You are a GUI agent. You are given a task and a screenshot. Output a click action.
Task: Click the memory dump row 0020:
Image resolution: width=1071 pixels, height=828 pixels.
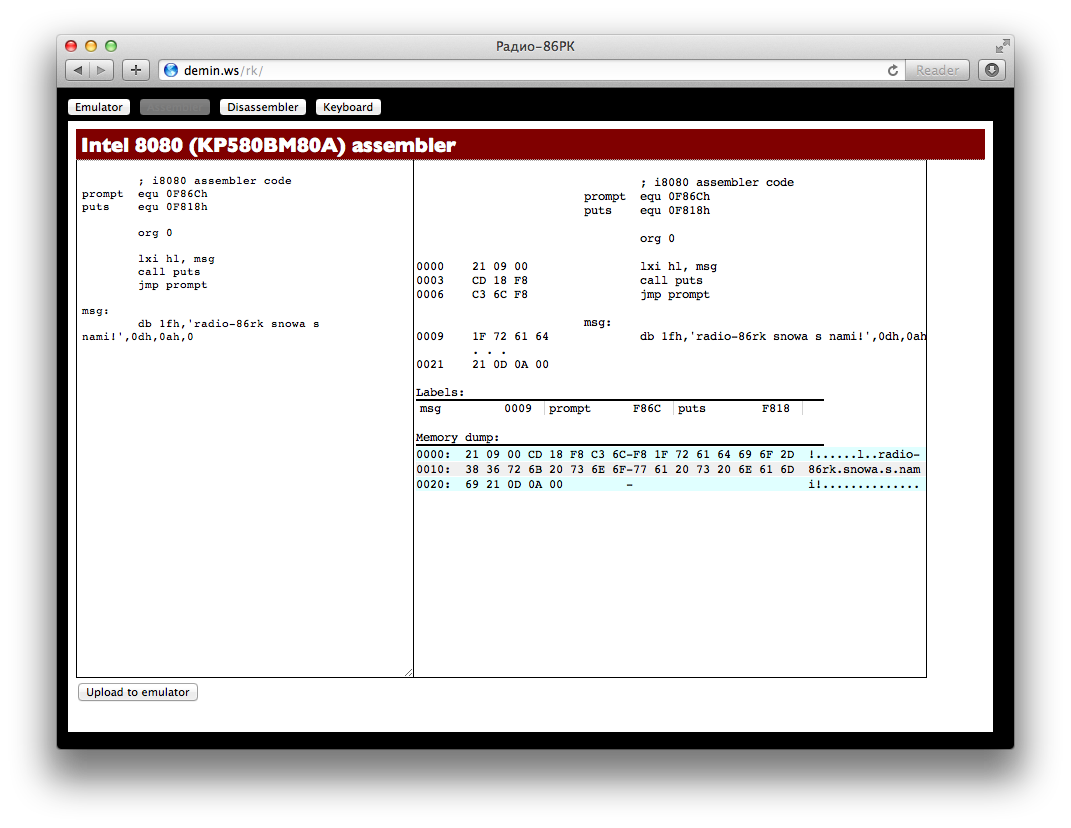tap(669, 484)
